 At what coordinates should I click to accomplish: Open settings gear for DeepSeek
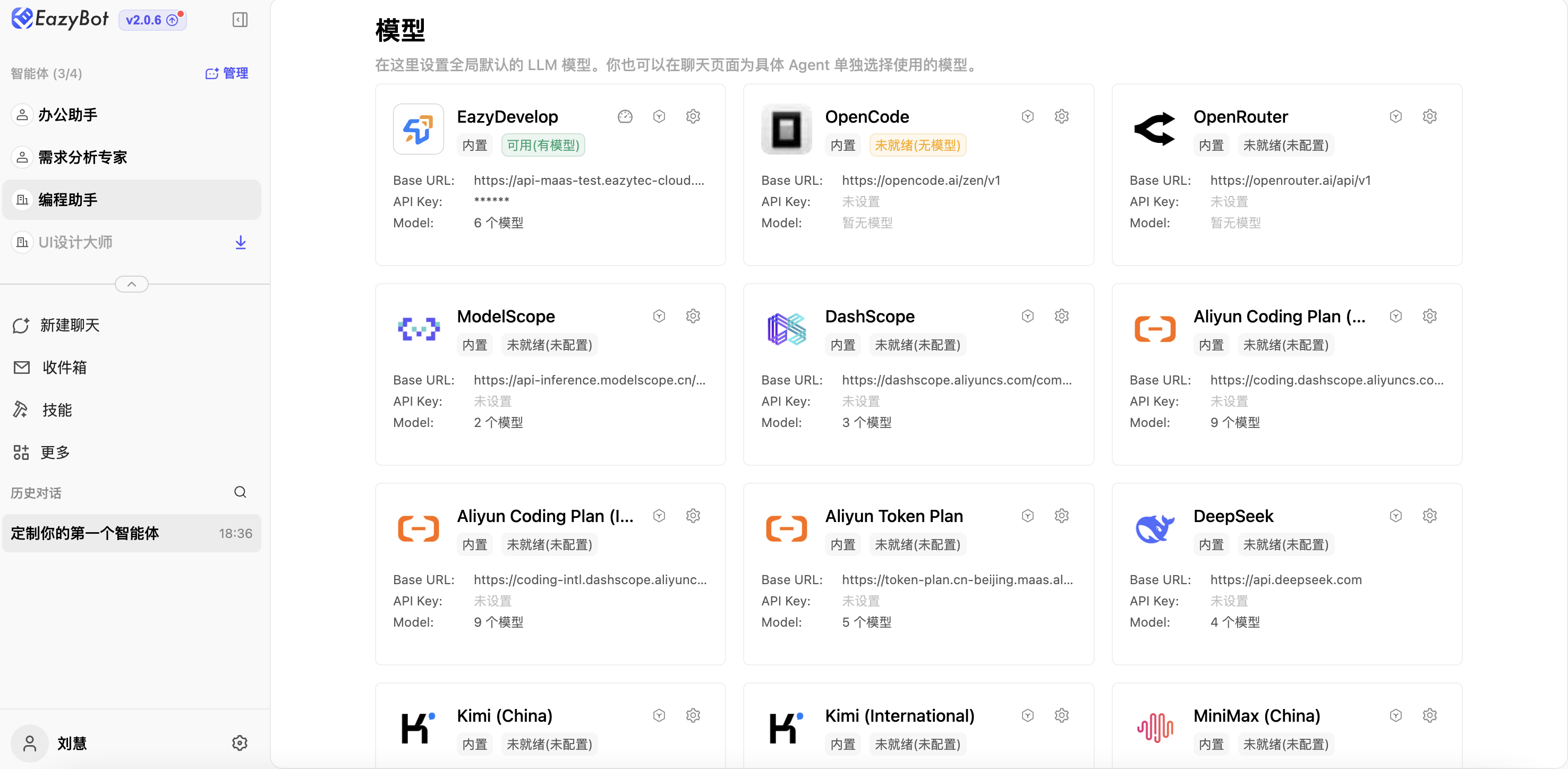1430,515
